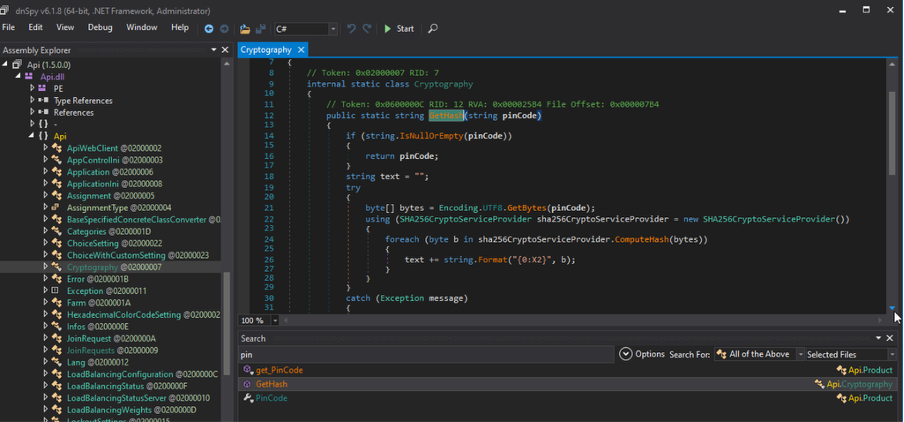Collapse the Api.dll module node
The width and height of the screenshot is (904, 422).
coord(18,77)
